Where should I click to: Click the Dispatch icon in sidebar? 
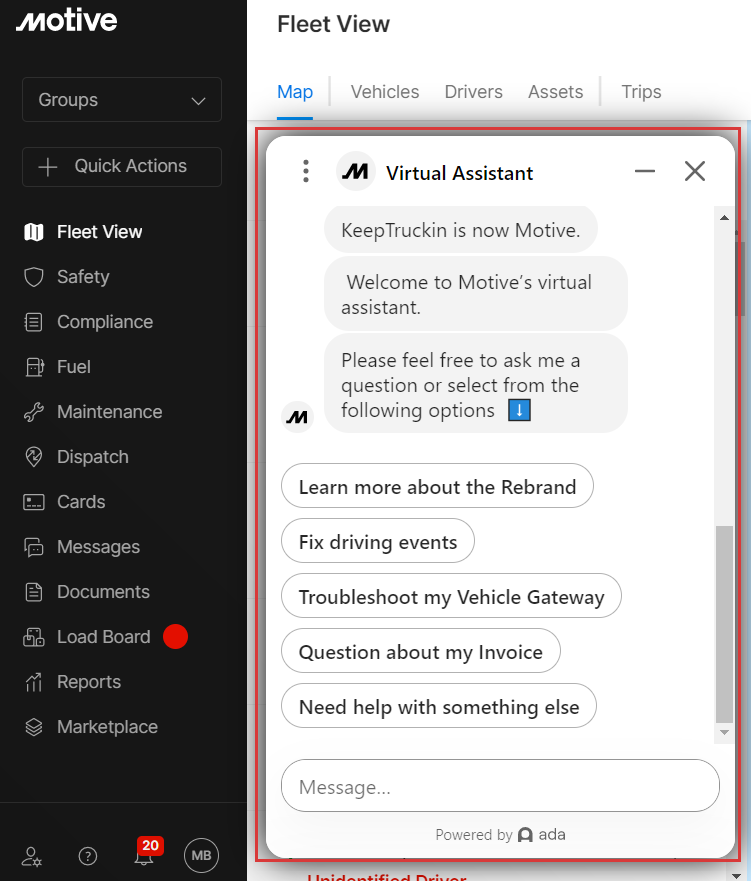pos(34,457)
